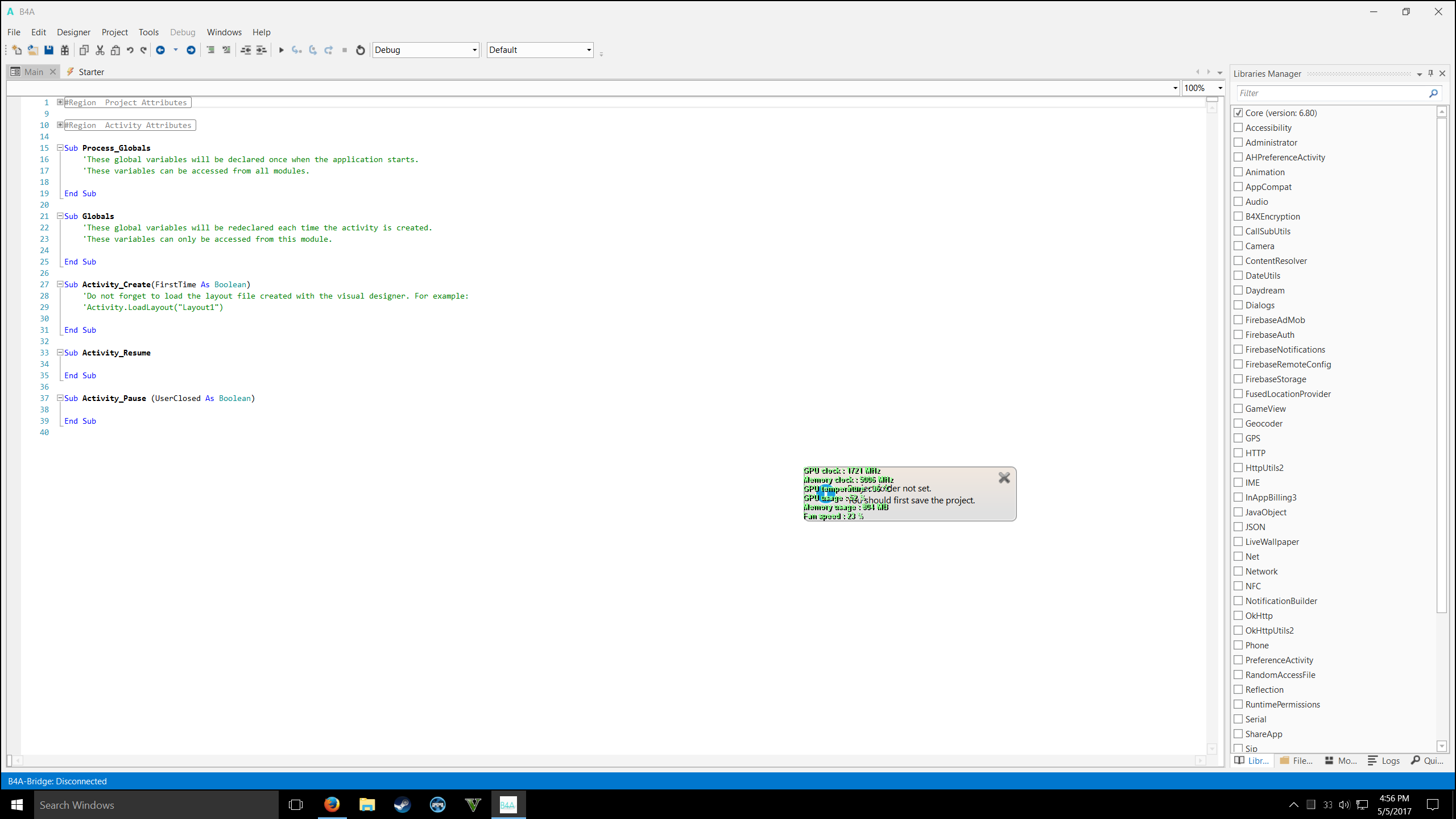The height and width of the screenshot is (819, 1456).
Task: Click the Cut scissors icon
Action: click(x=100, y=50)
